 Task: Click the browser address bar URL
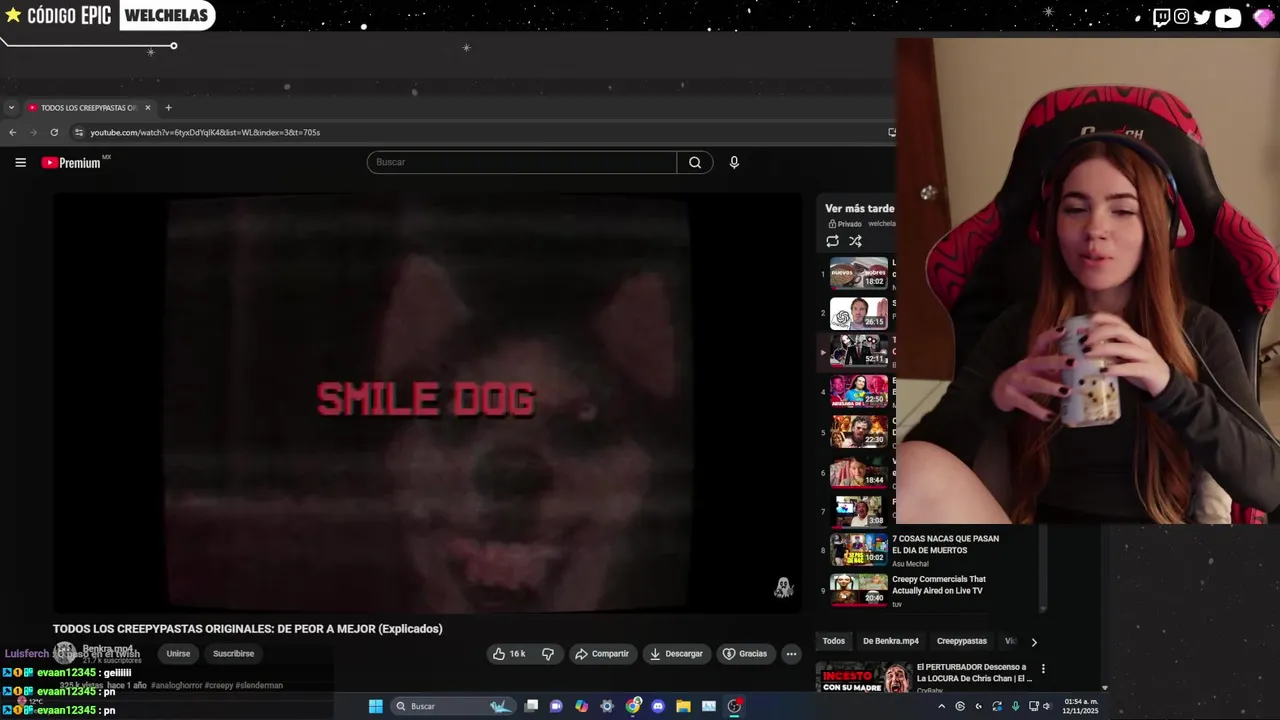[x=205, y=132]
